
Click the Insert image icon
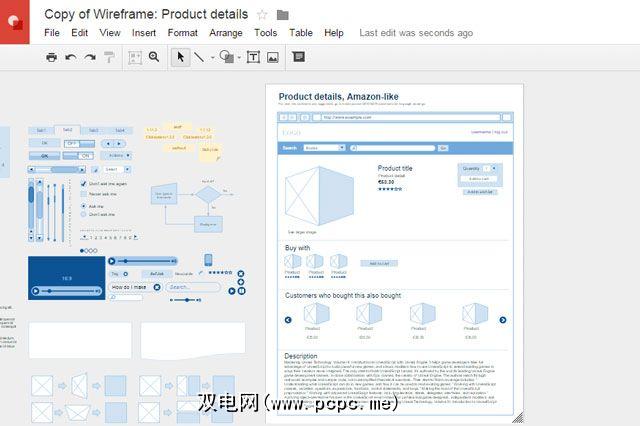(x=273, y=58)
